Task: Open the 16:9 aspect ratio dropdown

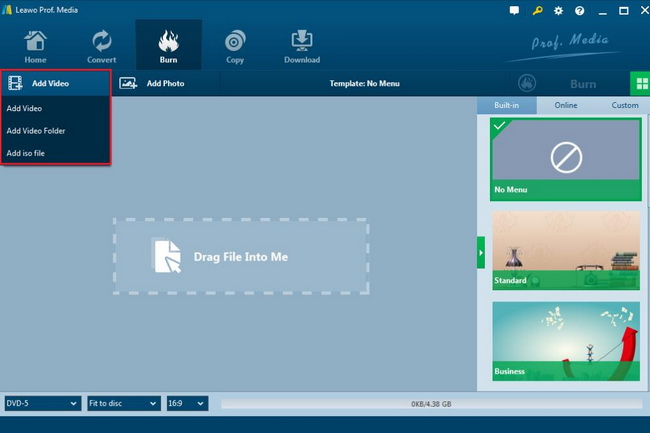Action: click(x=187, y=403)
